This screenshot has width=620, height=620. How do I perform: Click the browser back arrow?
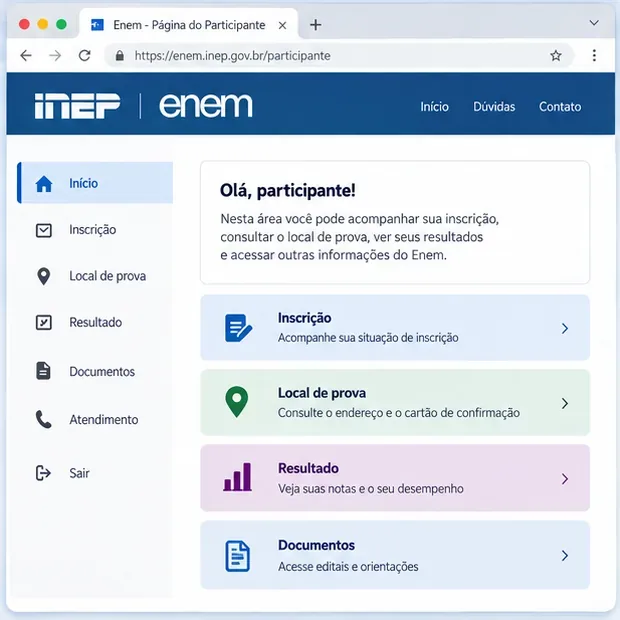click(x=26, y=56)
